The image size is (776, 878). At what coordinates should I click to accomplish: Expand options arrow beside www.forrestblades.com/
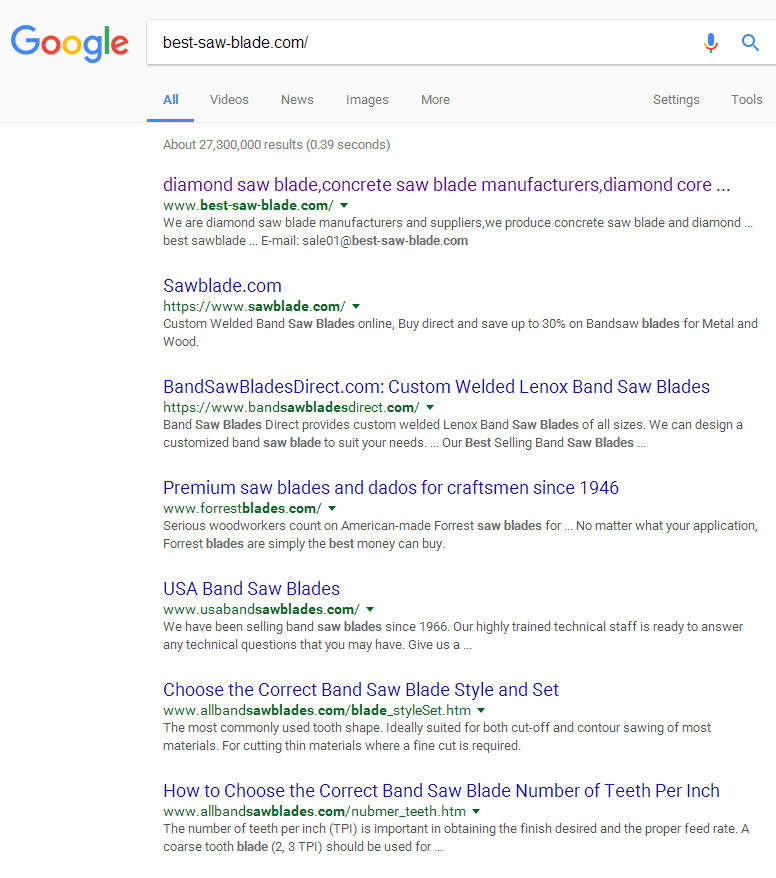(x=332, y=508)
